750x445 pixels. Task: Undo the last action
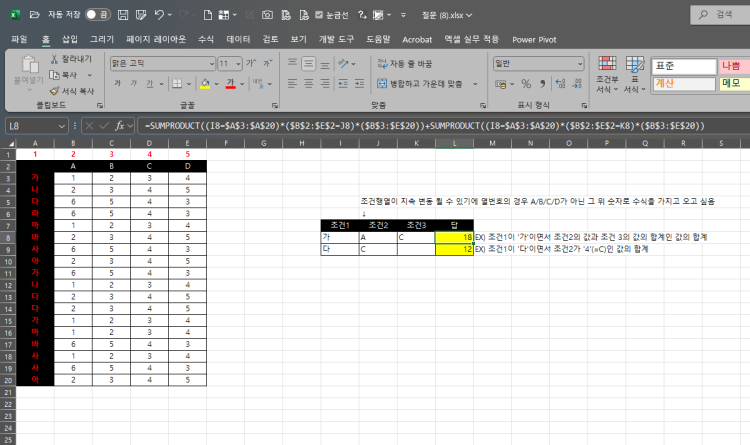point(159,15)
